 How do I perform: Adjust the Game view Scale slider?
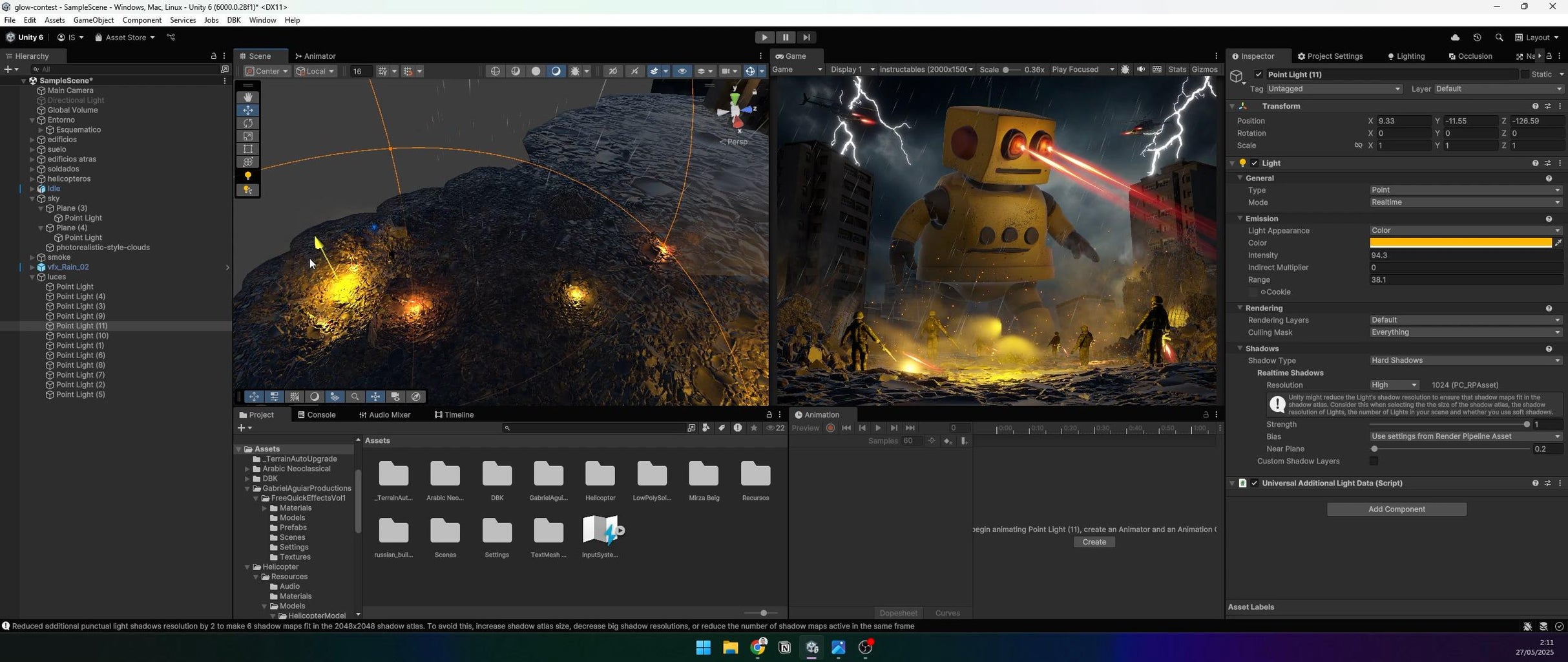(1011, 69)
